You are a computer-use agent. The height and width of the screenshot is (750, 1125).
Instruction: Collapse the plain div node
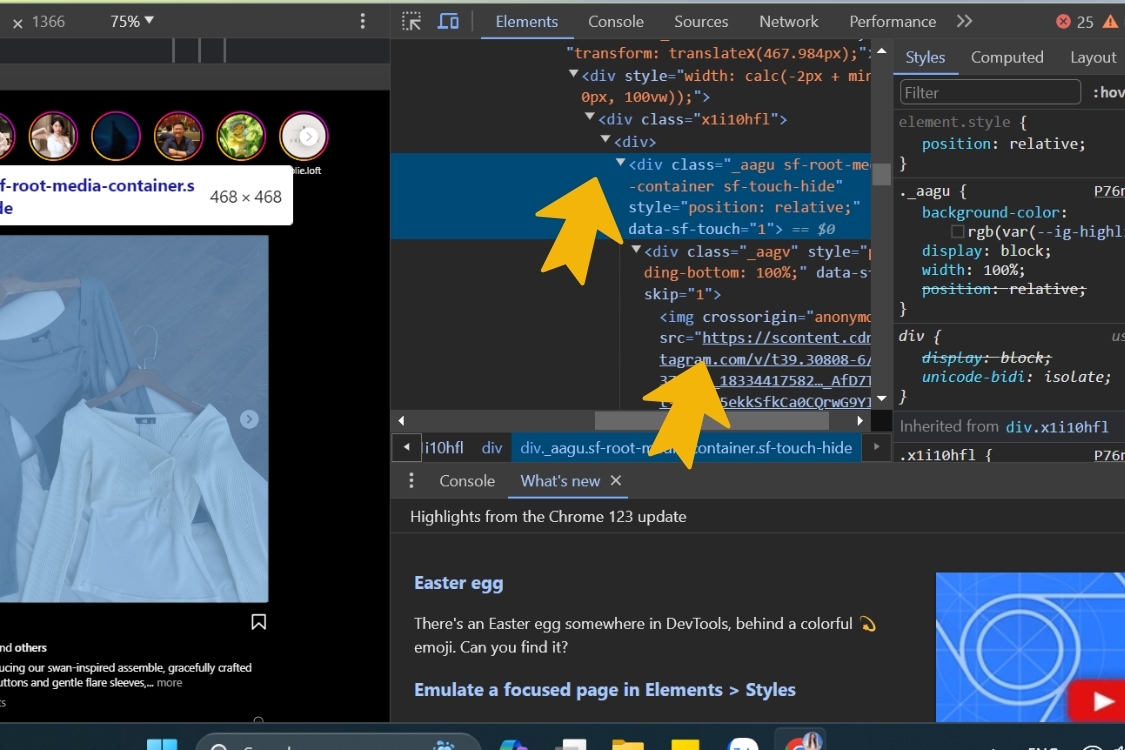[x=605, y=141]
